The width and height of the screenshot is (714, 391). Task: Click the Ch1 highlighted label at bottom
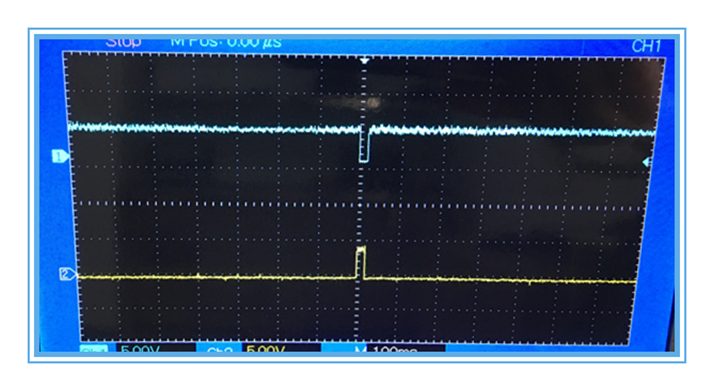coord(94,349)
